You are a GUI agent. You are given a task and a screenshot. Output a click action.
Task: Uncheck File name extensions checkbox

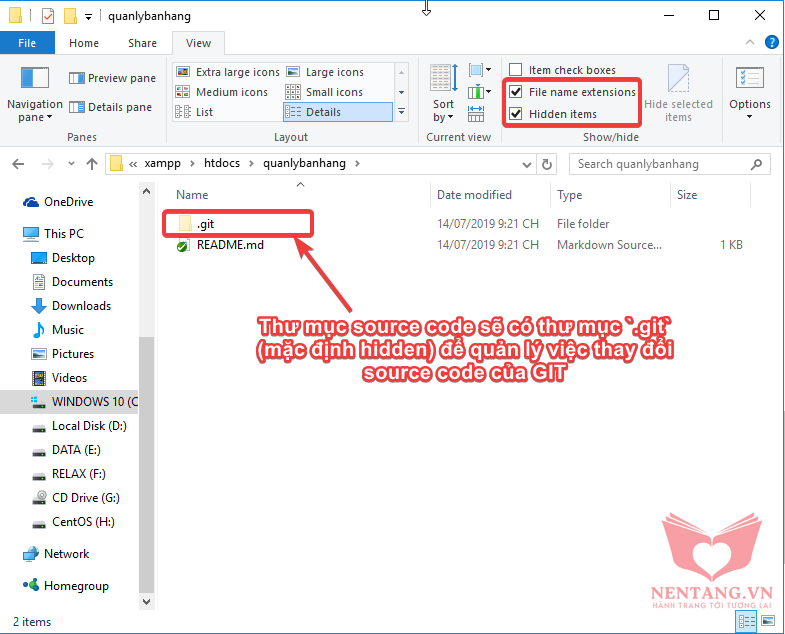click(x=516, y=92)
